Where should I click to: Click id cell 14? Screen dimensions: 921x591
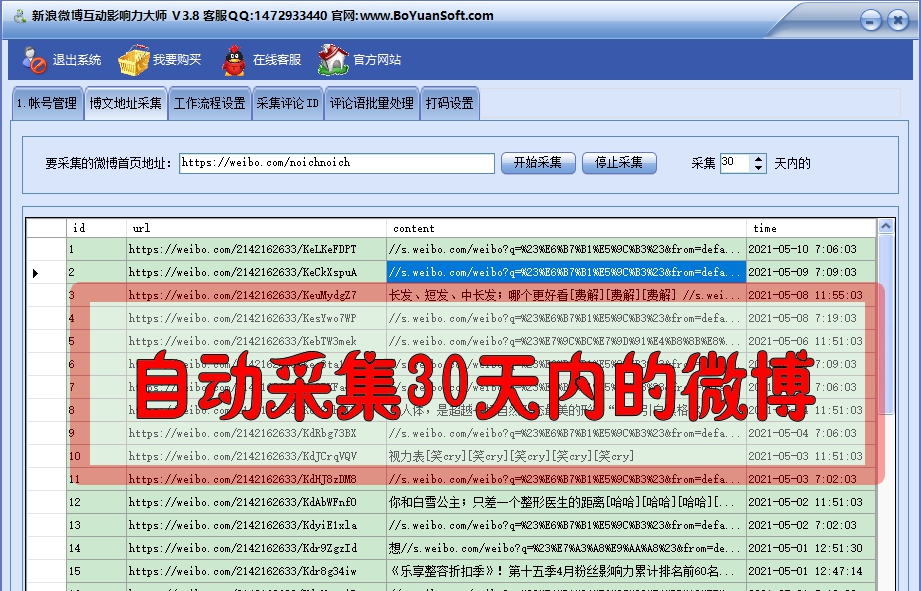pos(96,548)
